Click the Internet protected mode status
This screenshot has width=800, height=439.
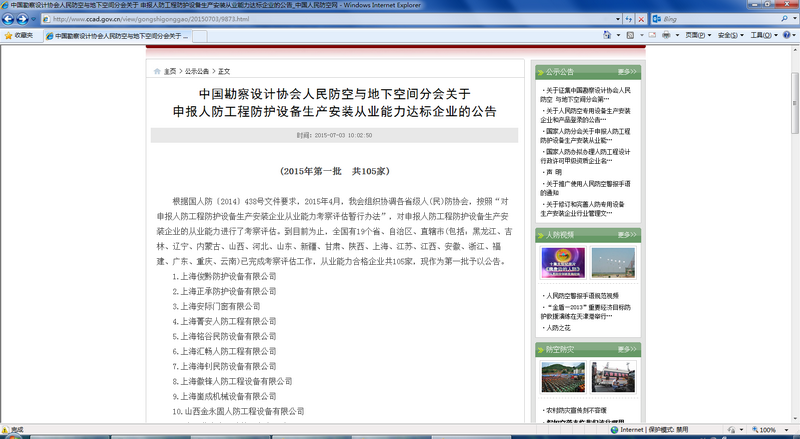pyautogui.click(x=649, y=430)
